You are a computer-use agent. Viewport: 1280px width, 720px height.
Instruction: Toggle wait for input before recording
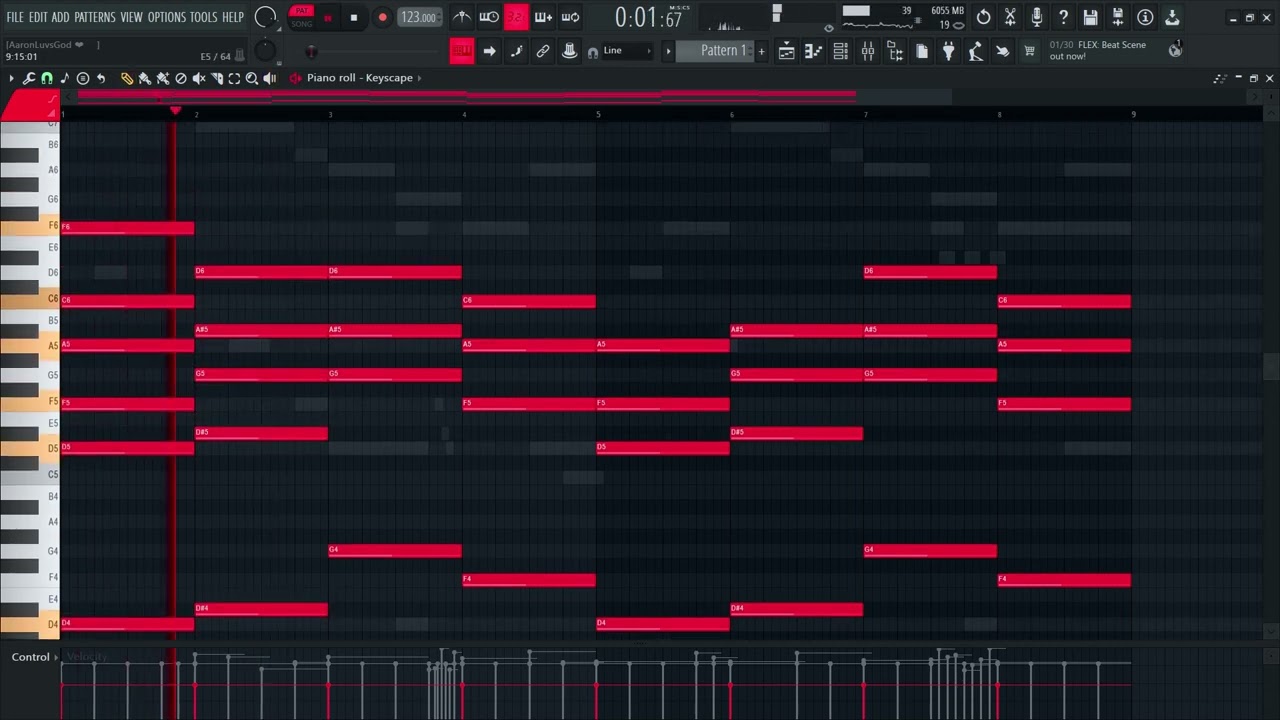(489, 17)
